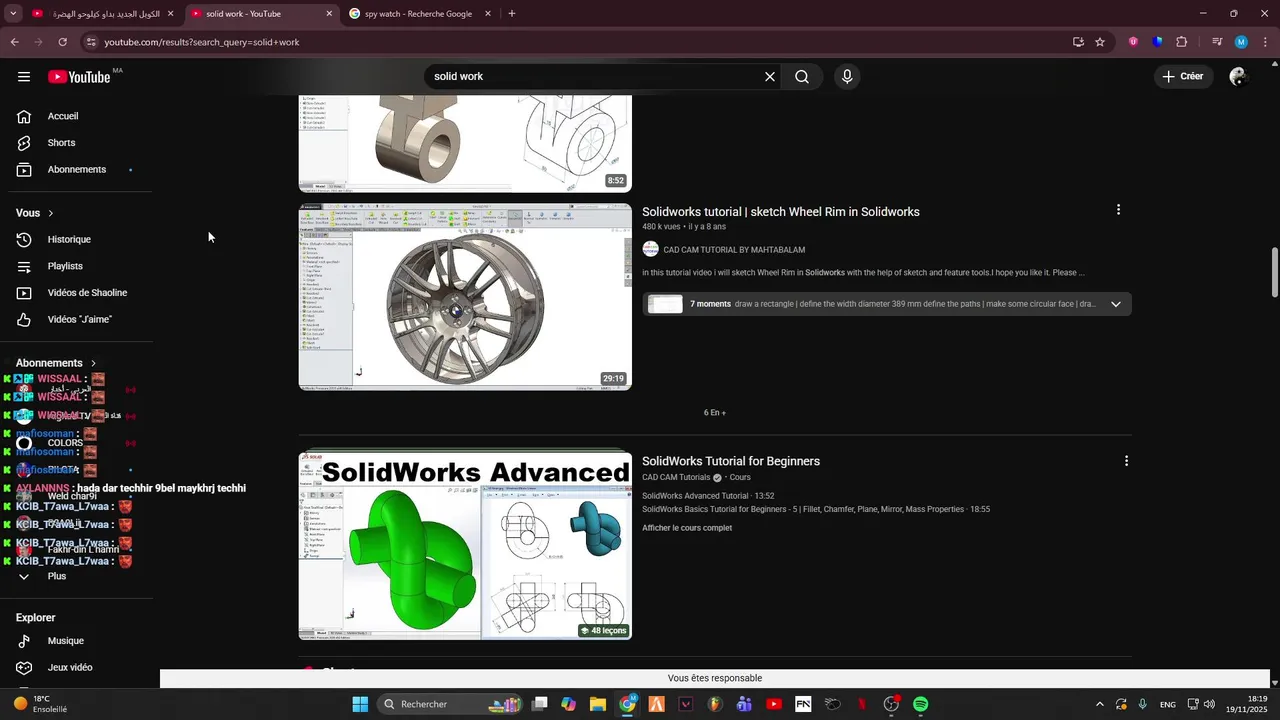Viewport: 1280px width, 720px height.
Task: Open the Chrome profile M avatar
Action: click(x=1241, y=42)
